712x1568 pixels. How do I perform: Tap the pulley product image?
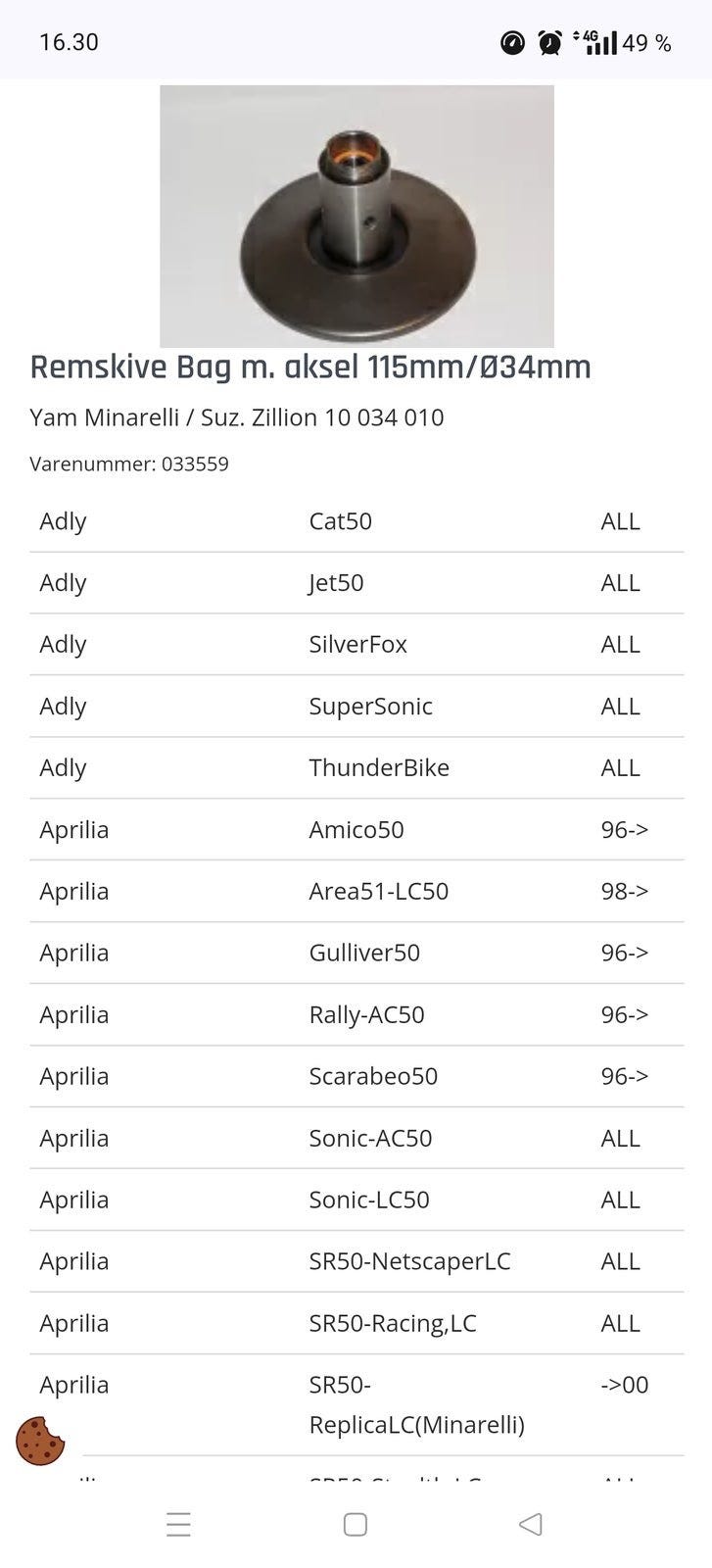click(356, 216)
